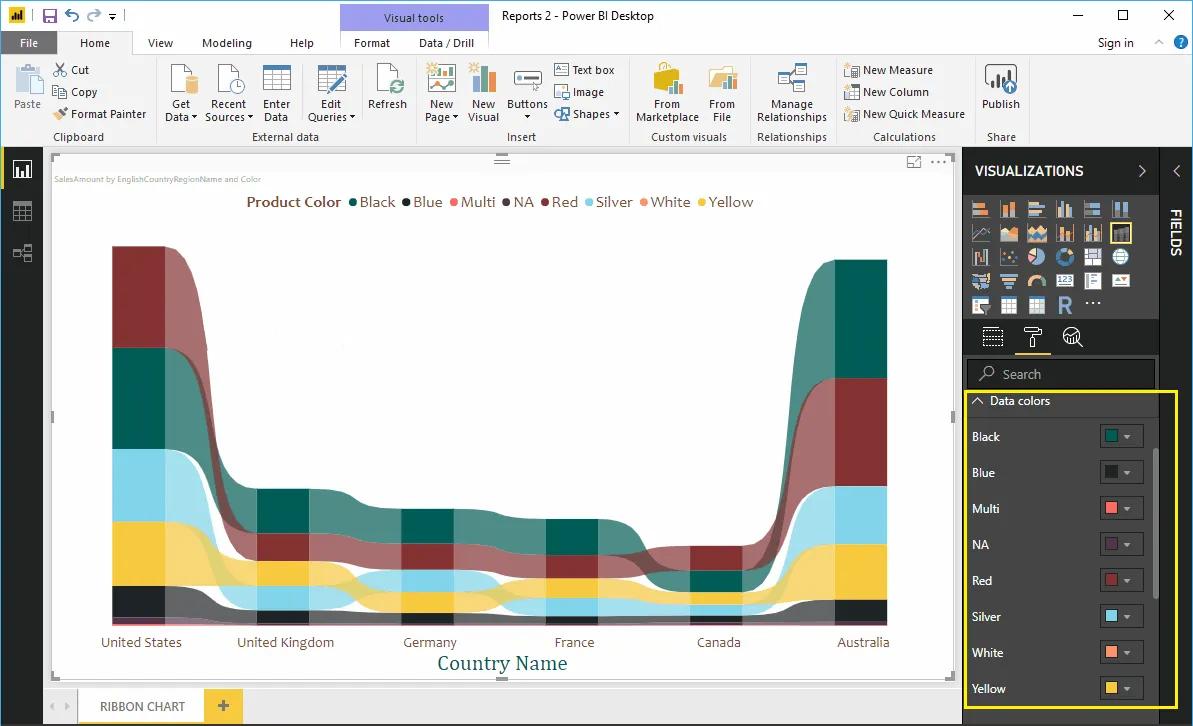This screenshot has width=1193, height=726.
Task: Click in the format pane Search box
Action: 1060,374
